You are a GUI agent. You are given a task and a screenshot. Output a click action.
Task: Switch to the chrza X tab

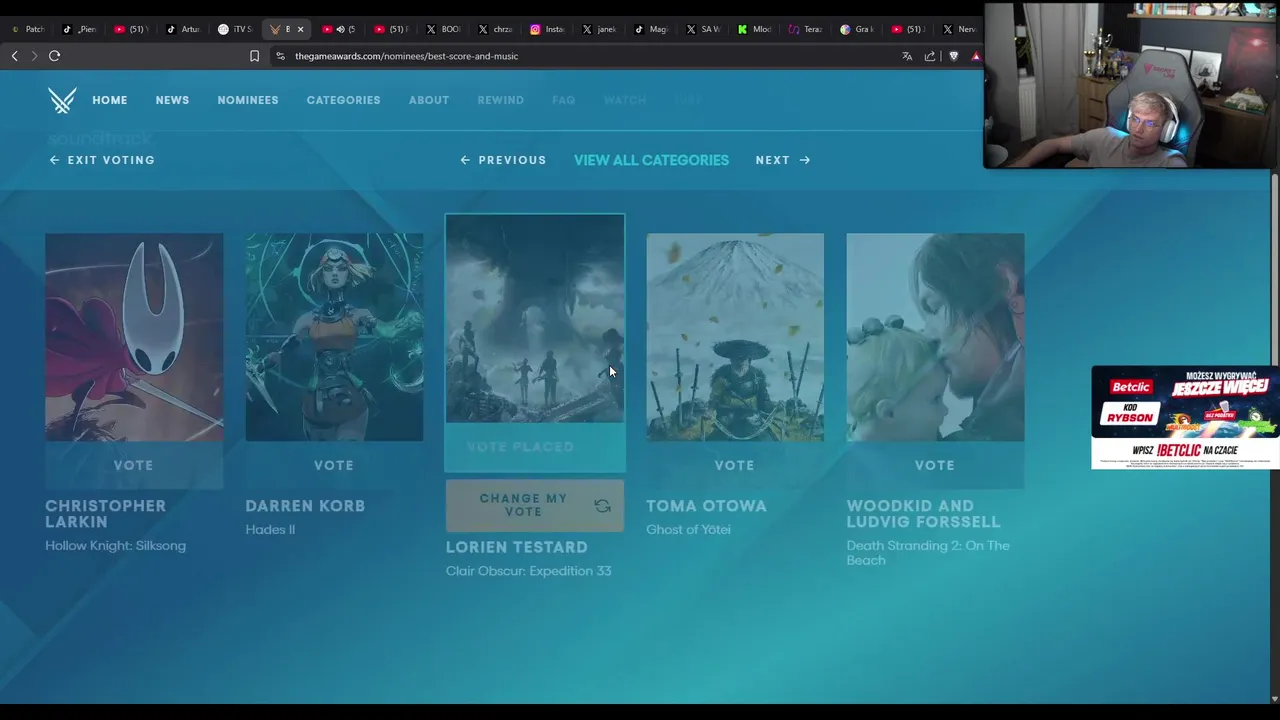[x=495, y=29]
